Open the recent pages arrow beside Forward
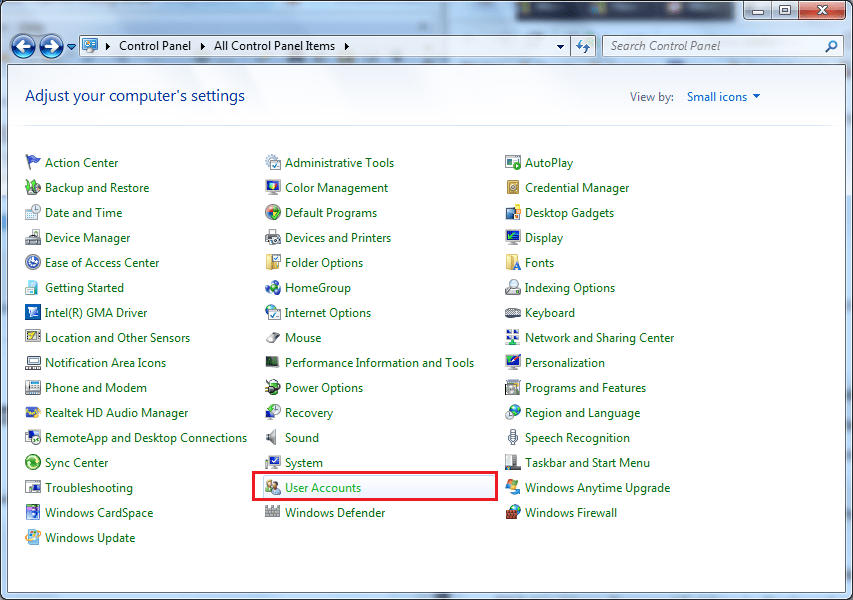This screenshot has height=600, width=853. pos(71,47)
